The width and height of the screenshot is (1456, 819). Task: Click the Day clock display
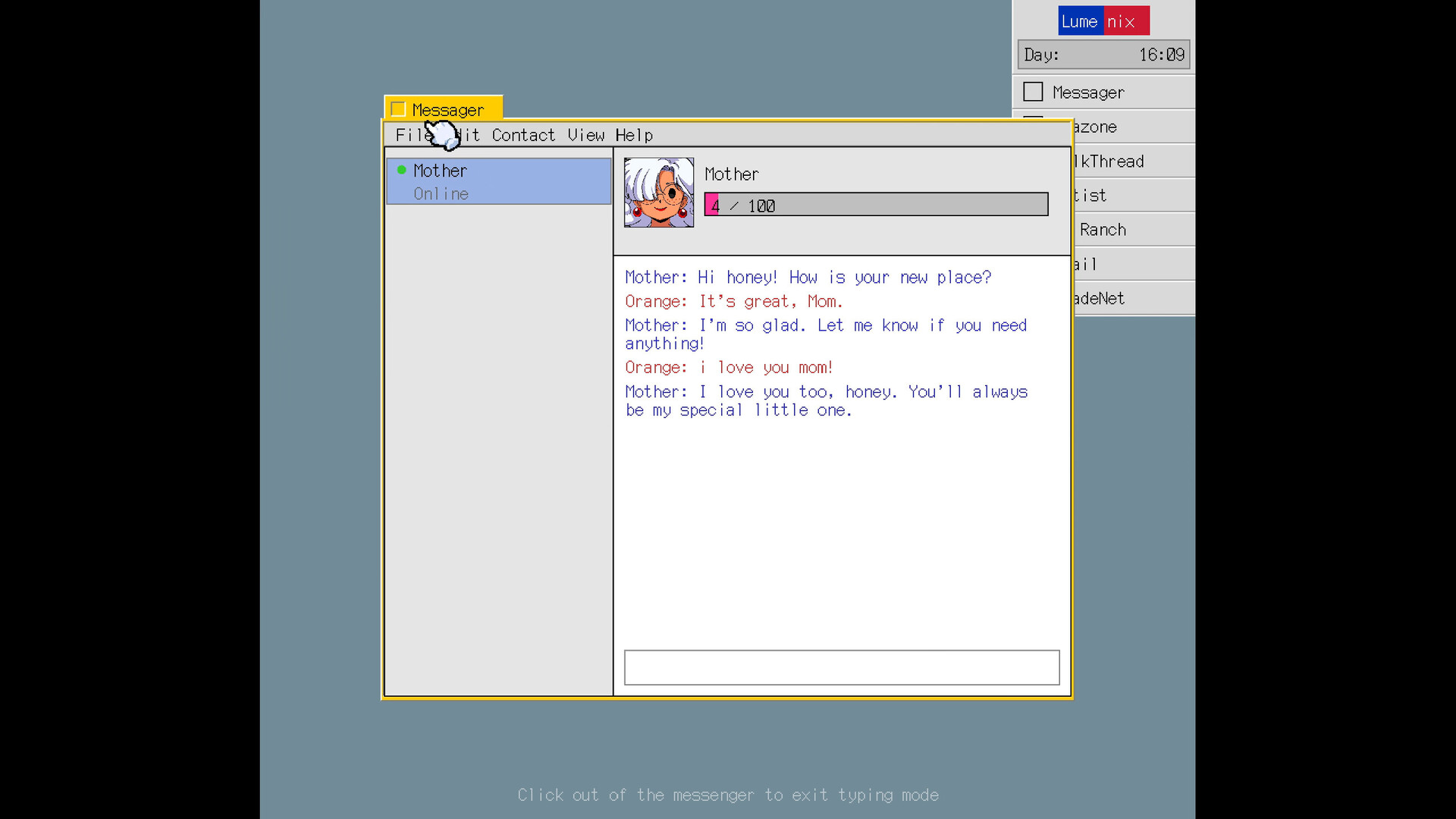[x=1103, y=55]
